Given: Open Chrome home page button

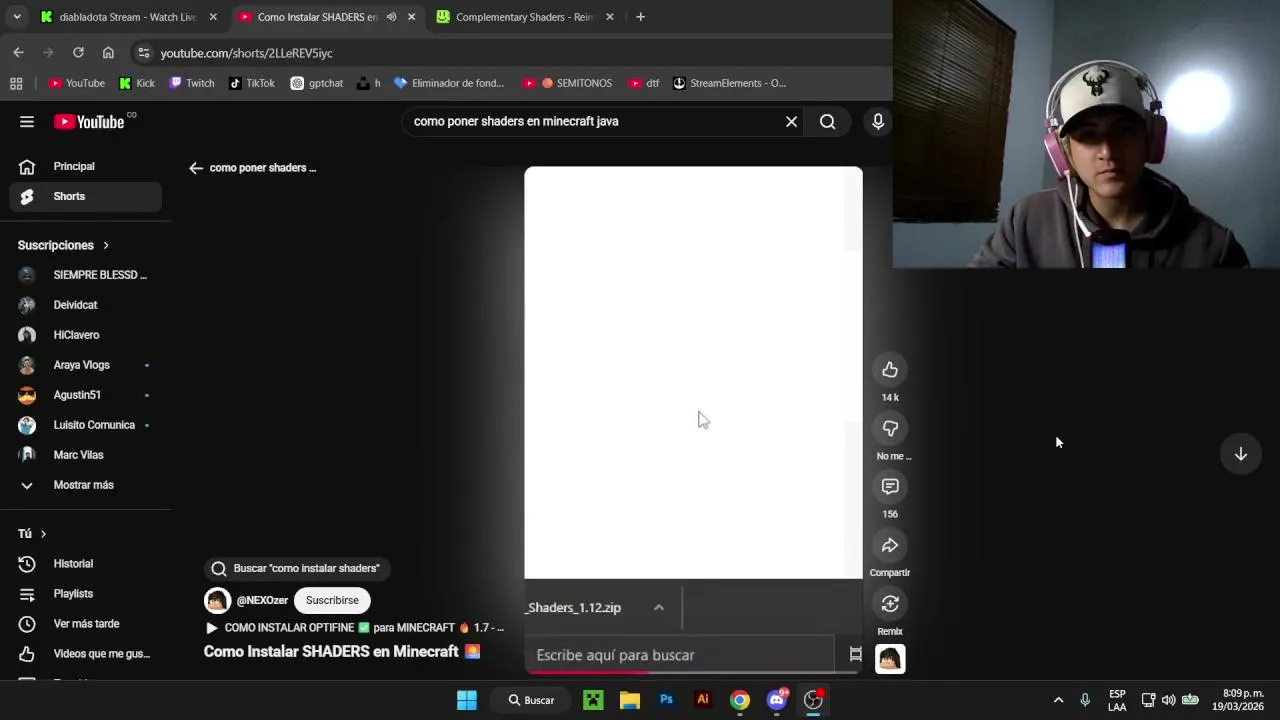Looking at the screenshot, I should 108,52.
